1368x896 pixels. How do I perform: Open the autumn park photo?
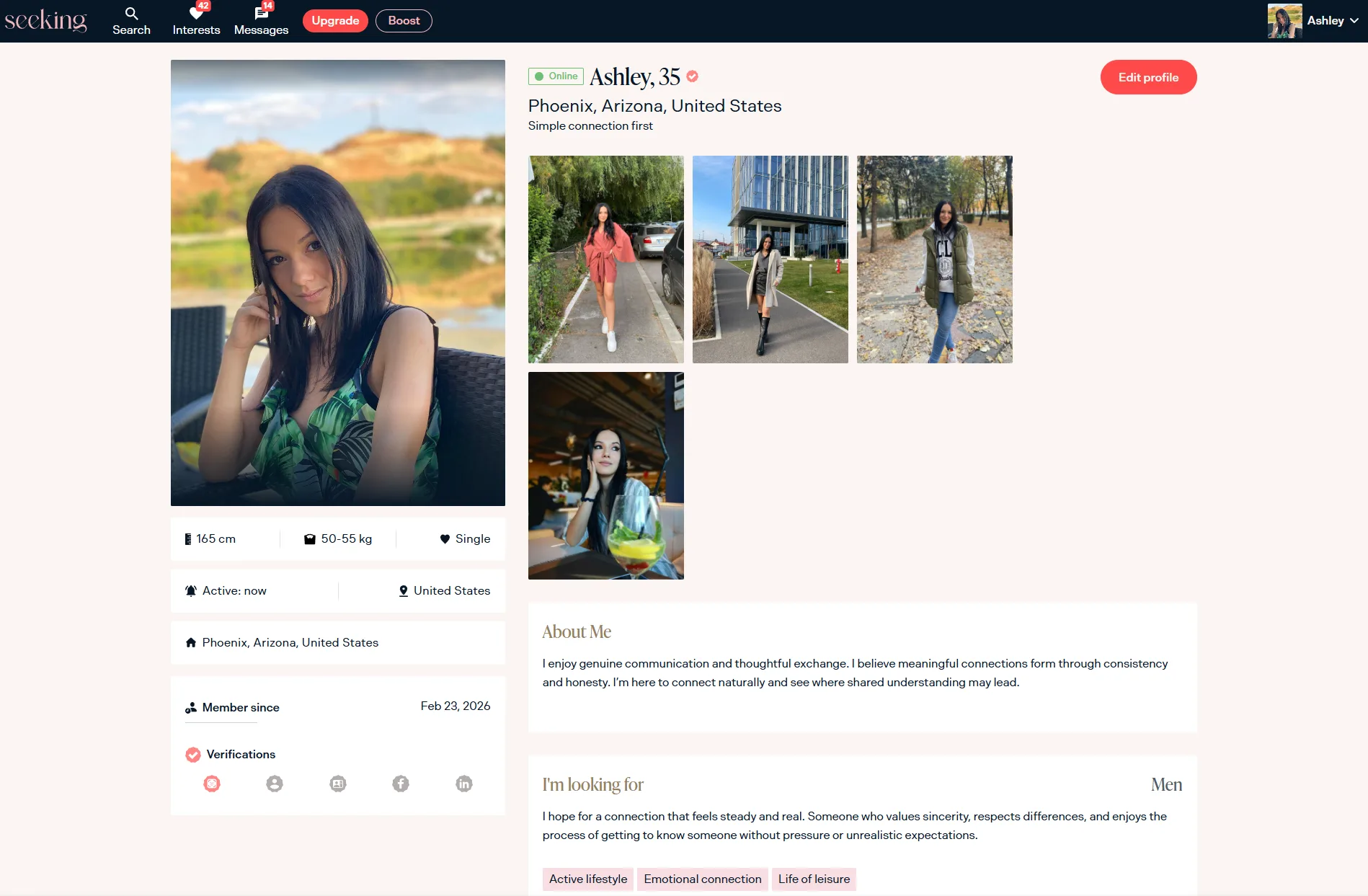coord(935,260)
